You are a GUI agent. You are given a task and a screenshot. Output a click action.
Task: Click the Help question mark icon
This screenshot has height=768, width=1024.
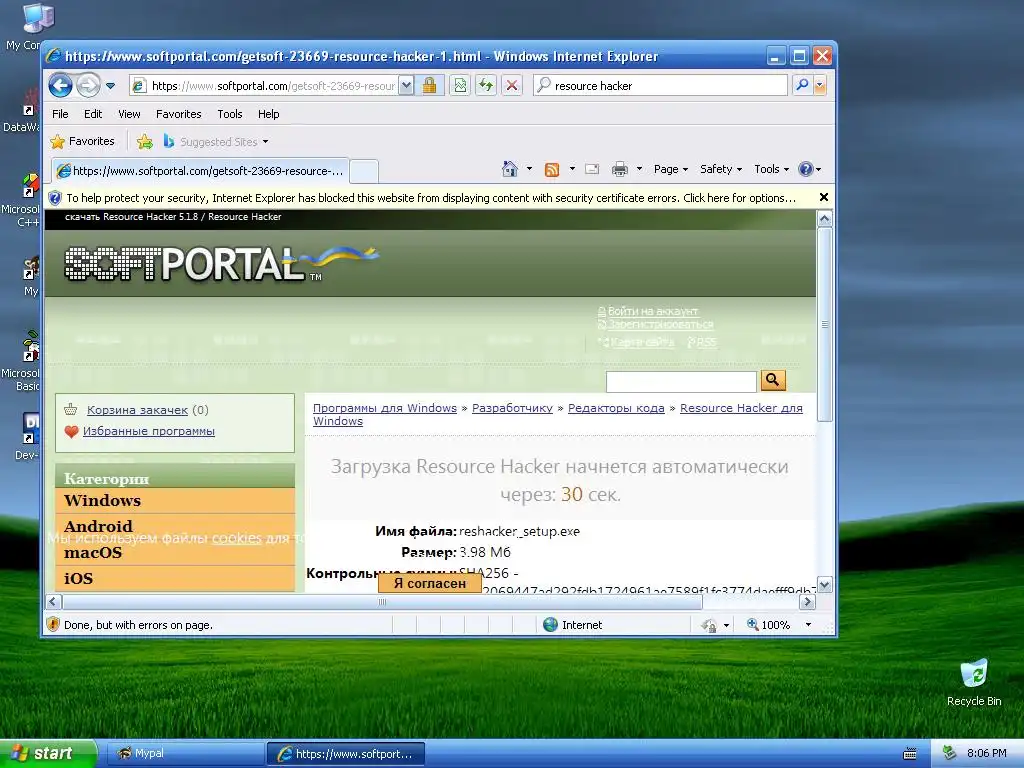[806, 169]
